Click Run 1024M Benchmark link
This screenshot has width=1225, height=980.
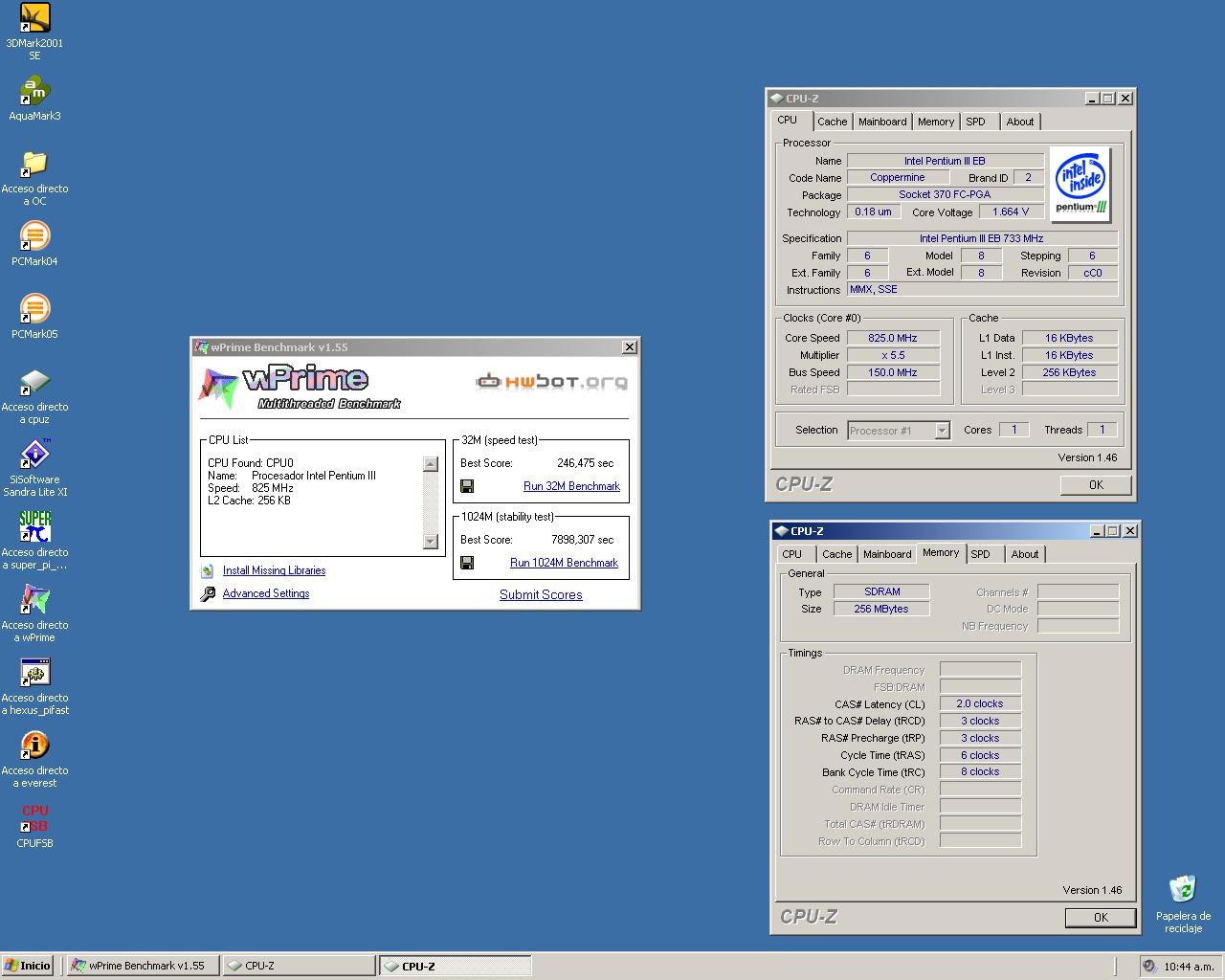tap(564, 563)
